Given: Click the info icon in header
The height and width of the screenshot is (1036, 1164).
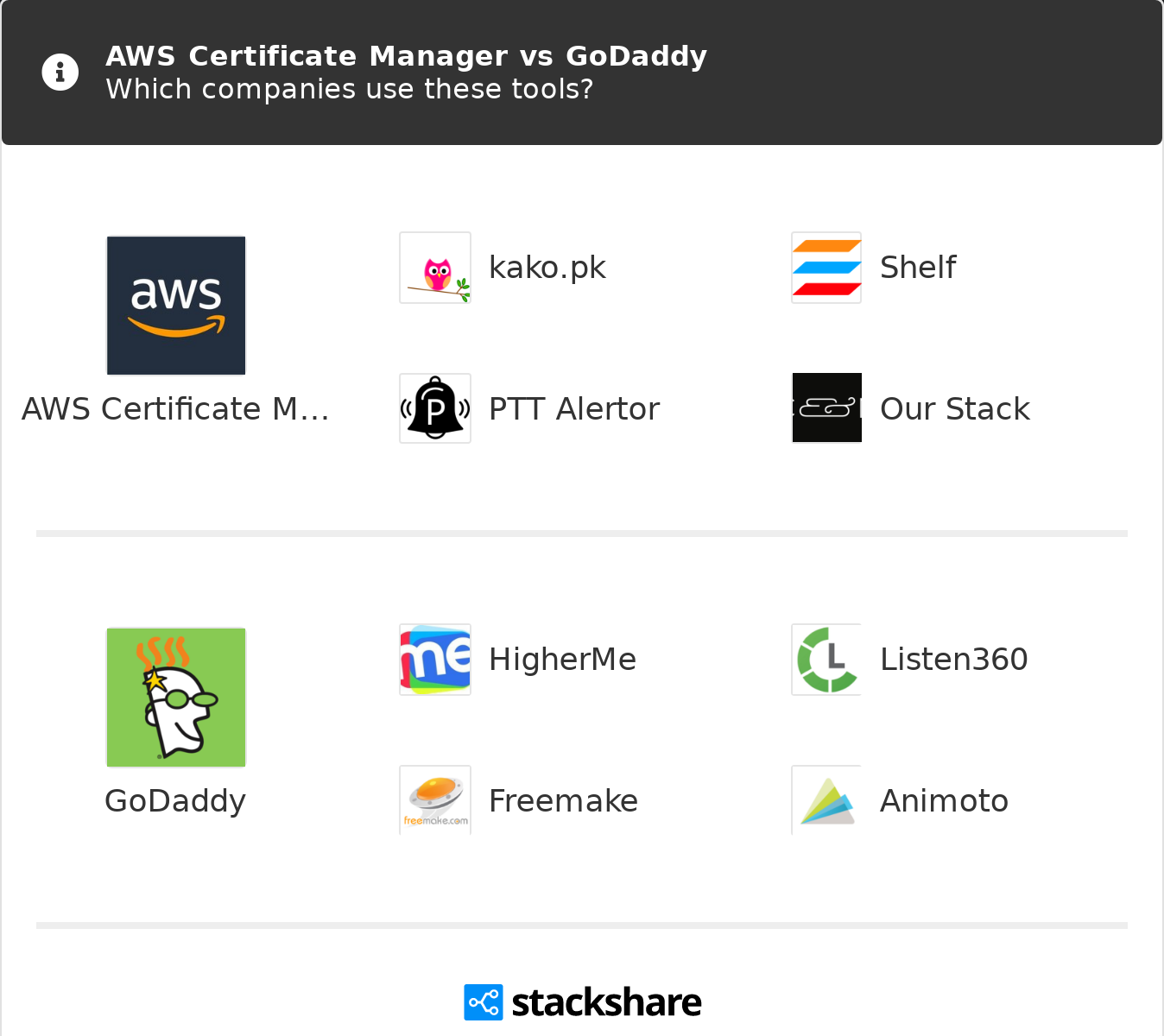Looking at the screenshot, I should pos(60,73).
